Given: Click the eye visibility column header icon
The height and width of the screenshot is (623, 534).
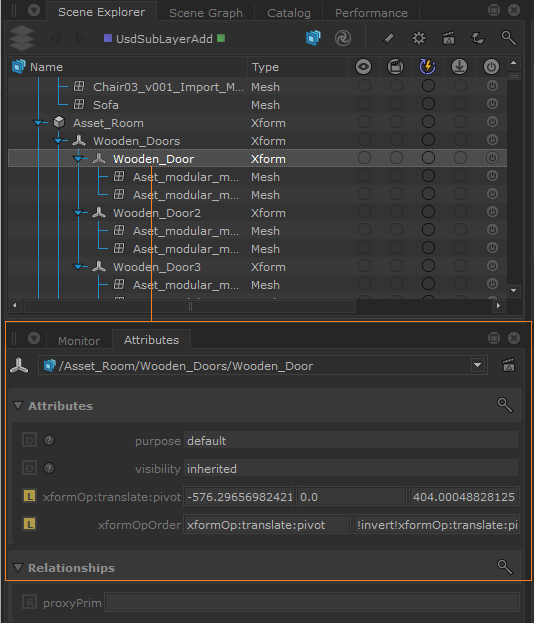Looking at the screenshot, I should coord(364,66).
